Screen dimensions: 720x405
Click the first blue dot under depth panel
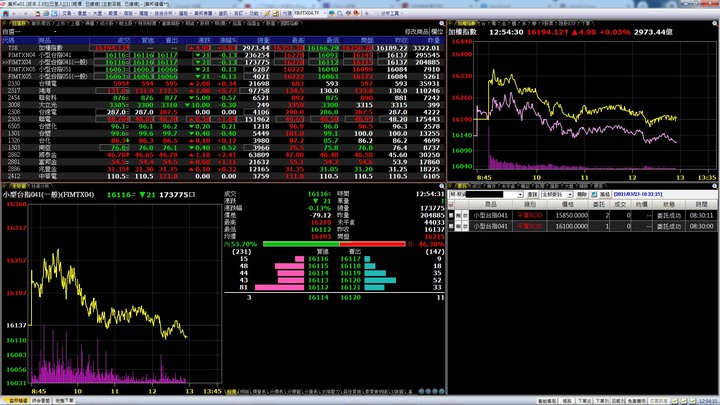pyautogui.click(x=421, y=392)
